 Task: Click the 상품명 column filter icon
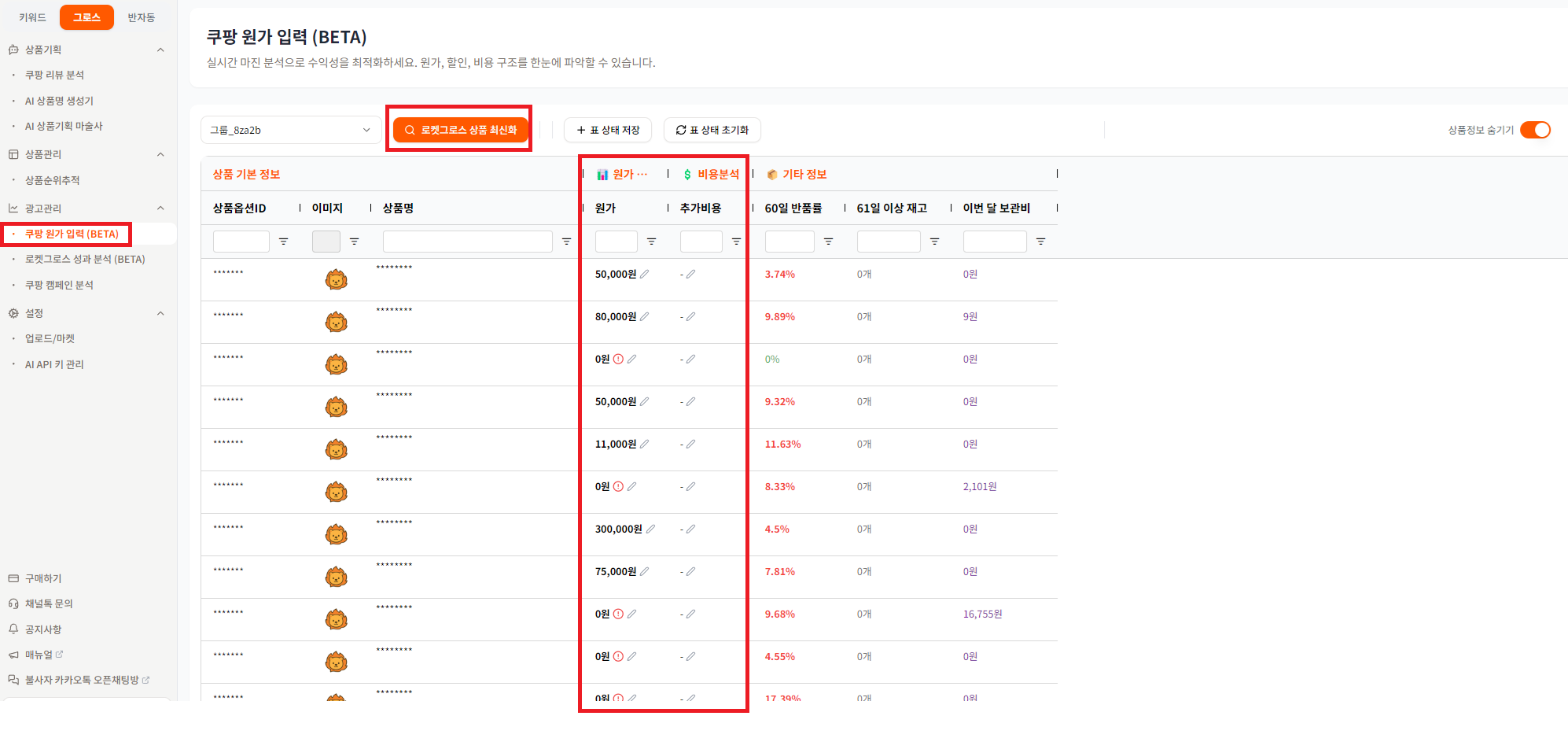pyautogui.click(x=567, y=242)
